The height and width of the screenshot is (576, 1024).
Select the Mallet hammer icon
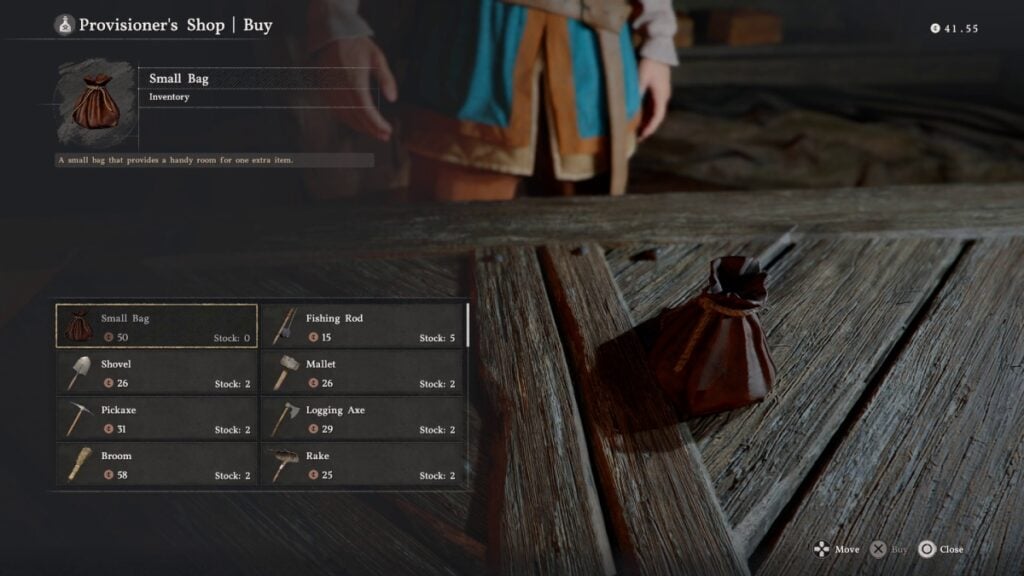click(x=285, y=373)
